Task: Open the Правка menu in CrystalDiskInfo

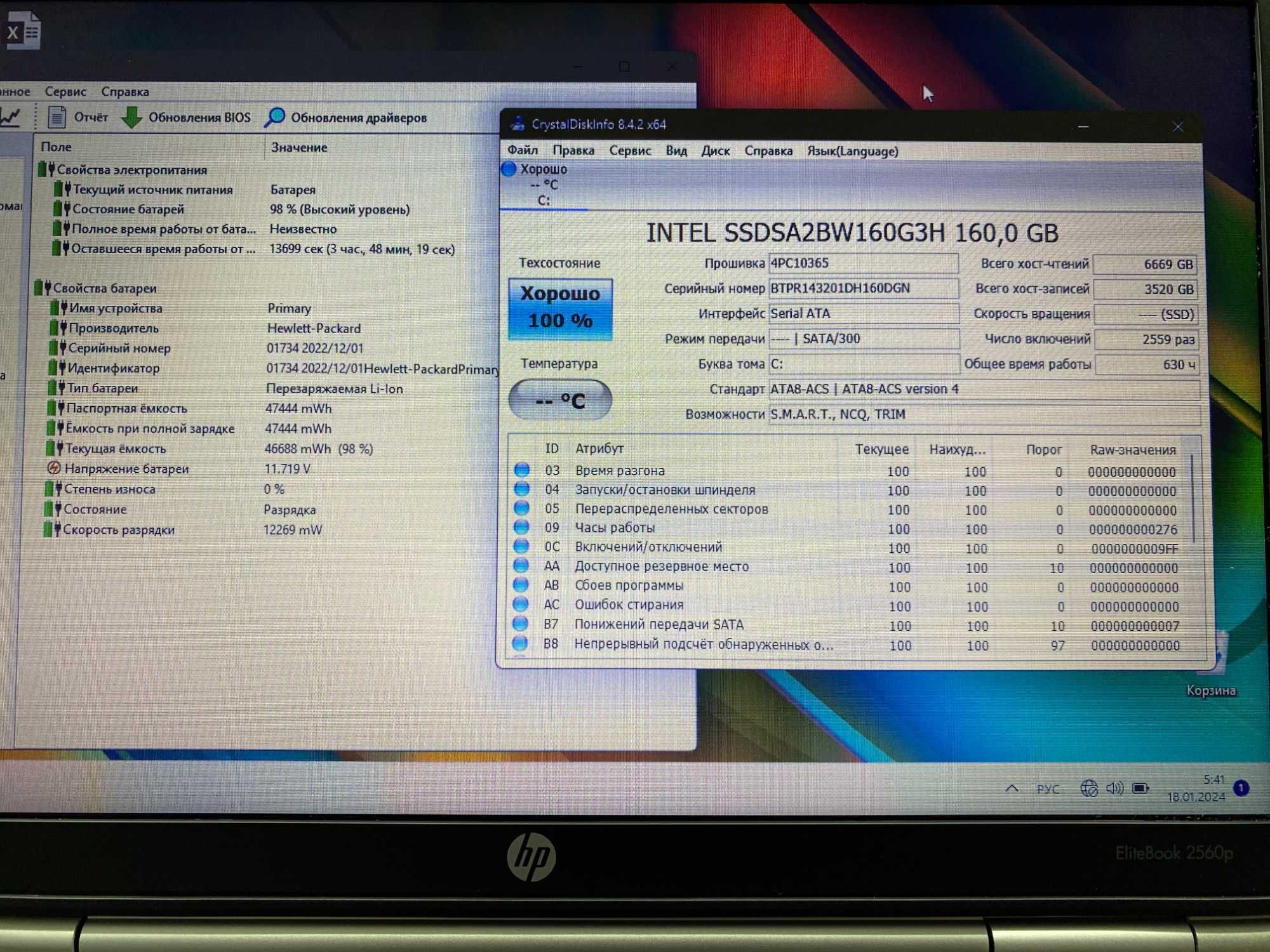Action: click(x=573, y=150)
